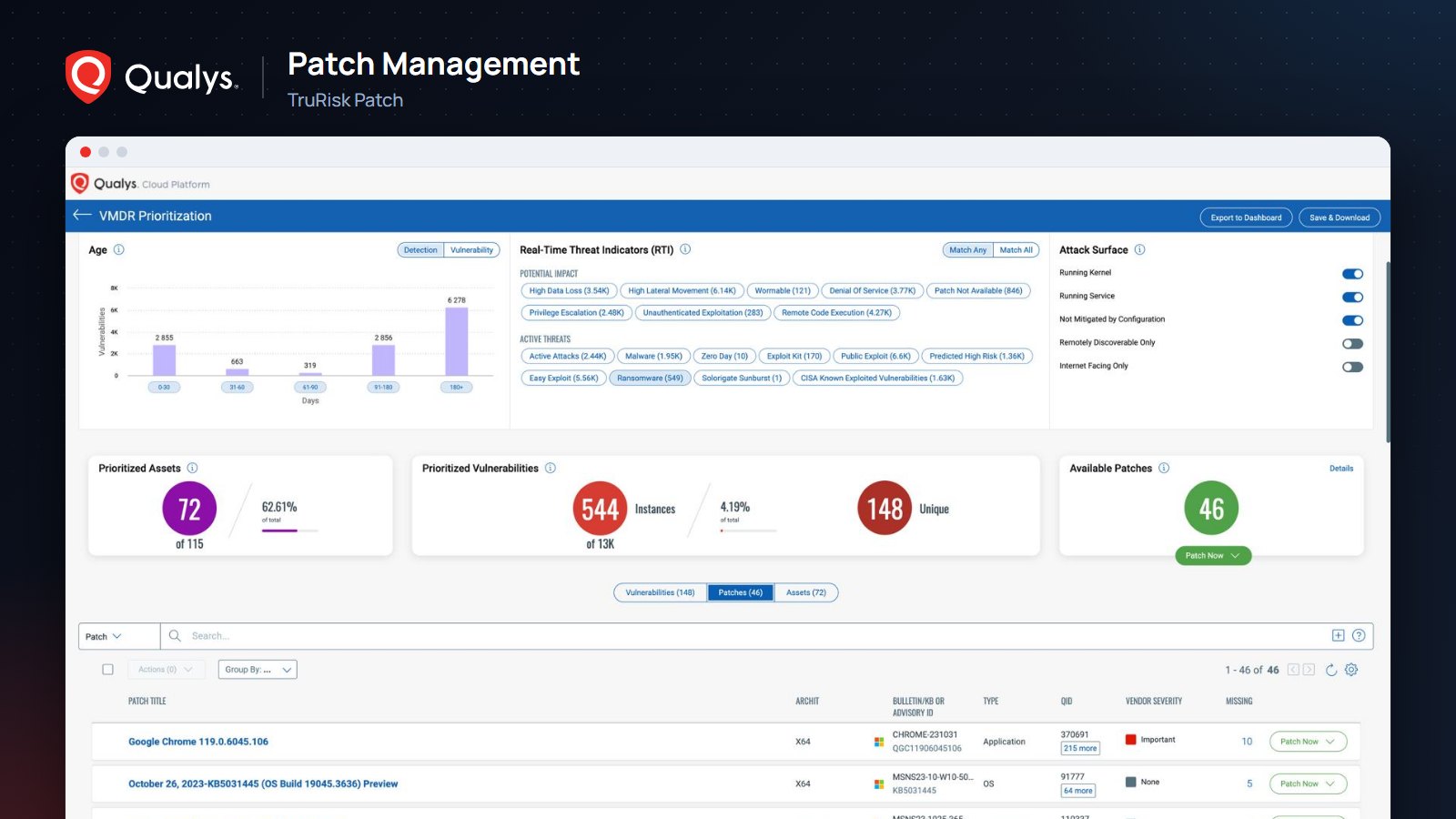The height and width of the screenshot is (819, 1456).
Task: Enable Remotely Discoverable Only toggle
Action: click(x=1352, y=343)
